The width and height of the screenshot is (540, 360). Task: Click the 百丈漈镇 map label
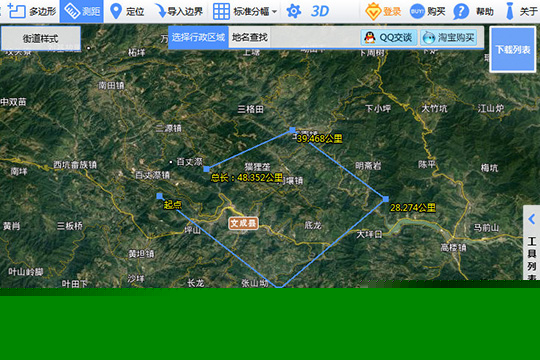coord(153,175)
